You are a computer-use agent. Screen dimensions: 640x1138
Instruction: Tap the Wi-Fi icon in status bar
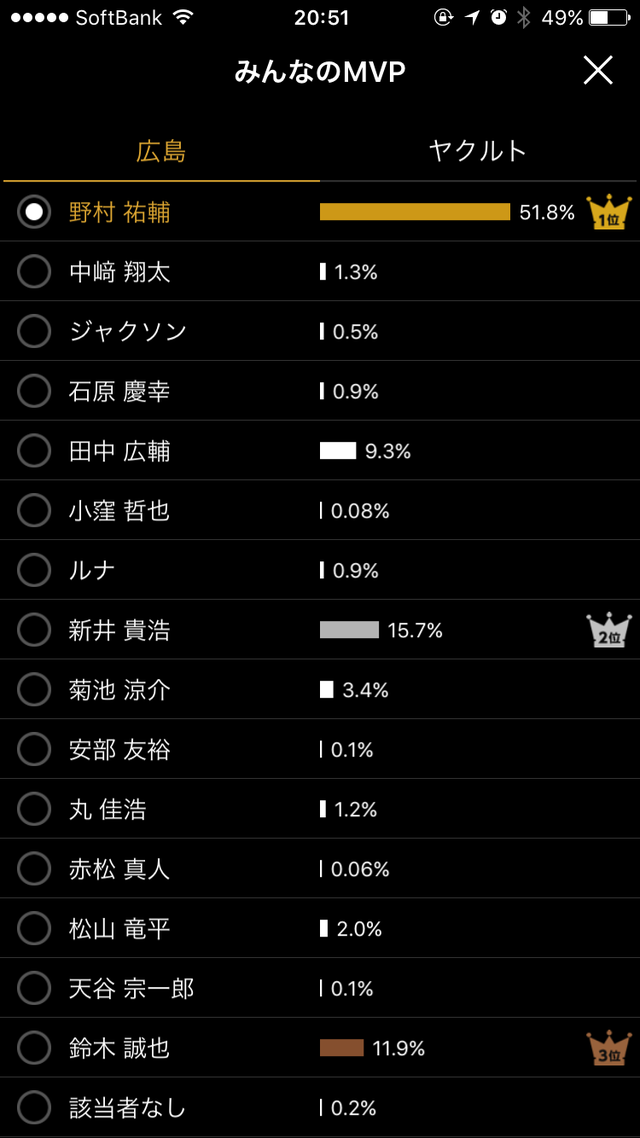(x=183, y=17)
